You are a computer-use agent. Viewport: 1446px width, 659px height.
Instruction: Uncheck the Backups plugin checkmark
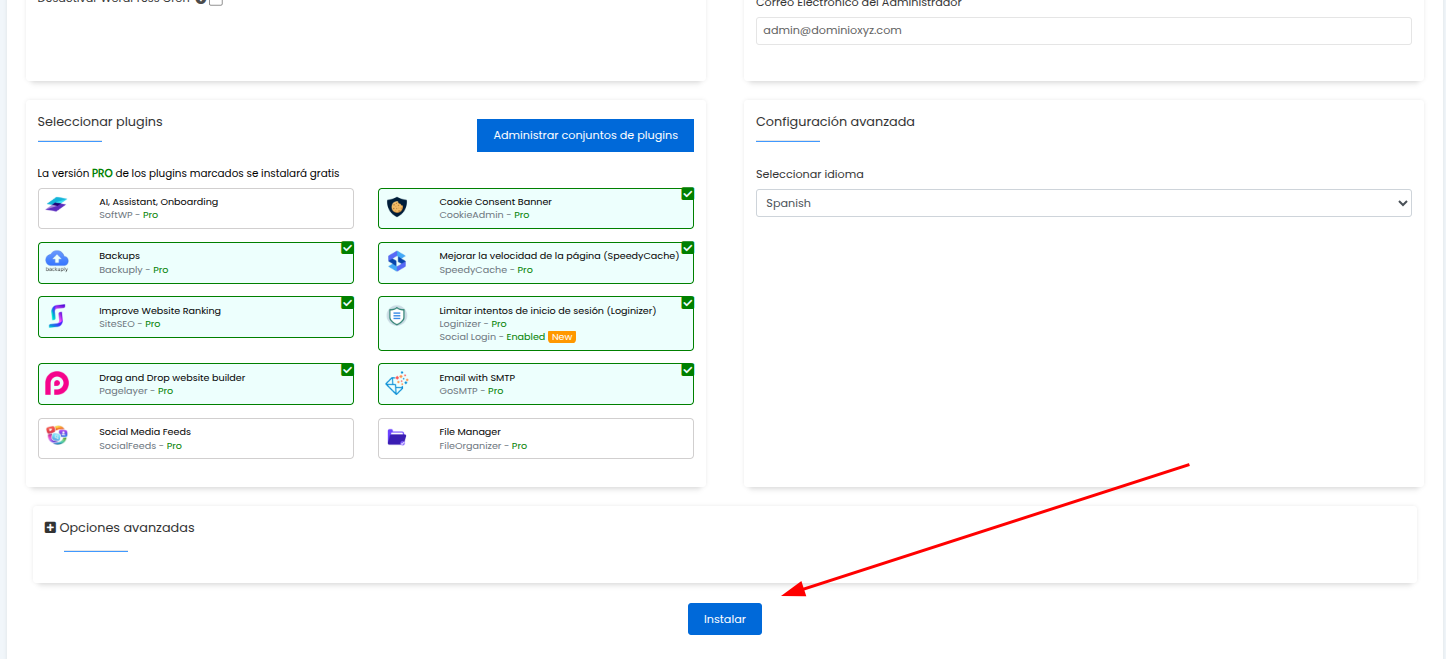(x=347, y=248)
